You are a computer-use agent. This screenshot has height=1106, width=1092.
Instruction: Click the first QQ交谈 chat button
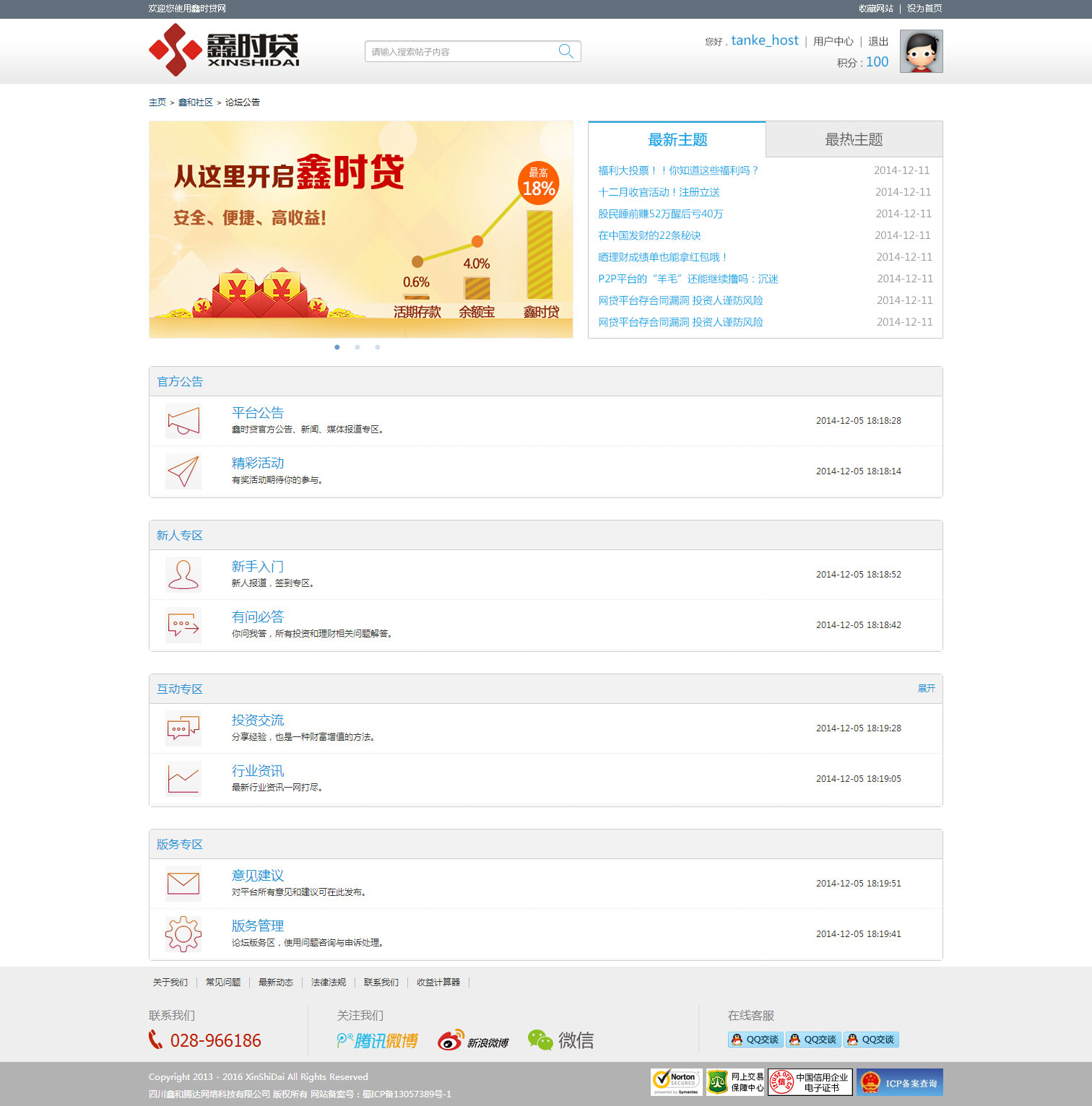[755, 1040]
